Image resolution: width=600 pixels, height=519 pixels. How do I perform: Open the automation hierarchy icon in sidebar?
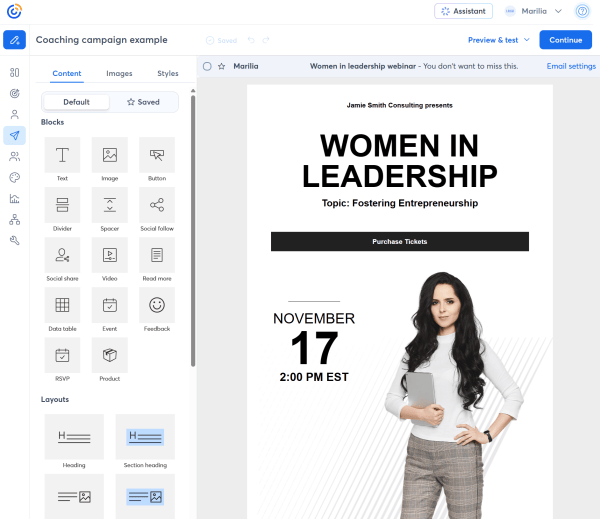[15, 219]
